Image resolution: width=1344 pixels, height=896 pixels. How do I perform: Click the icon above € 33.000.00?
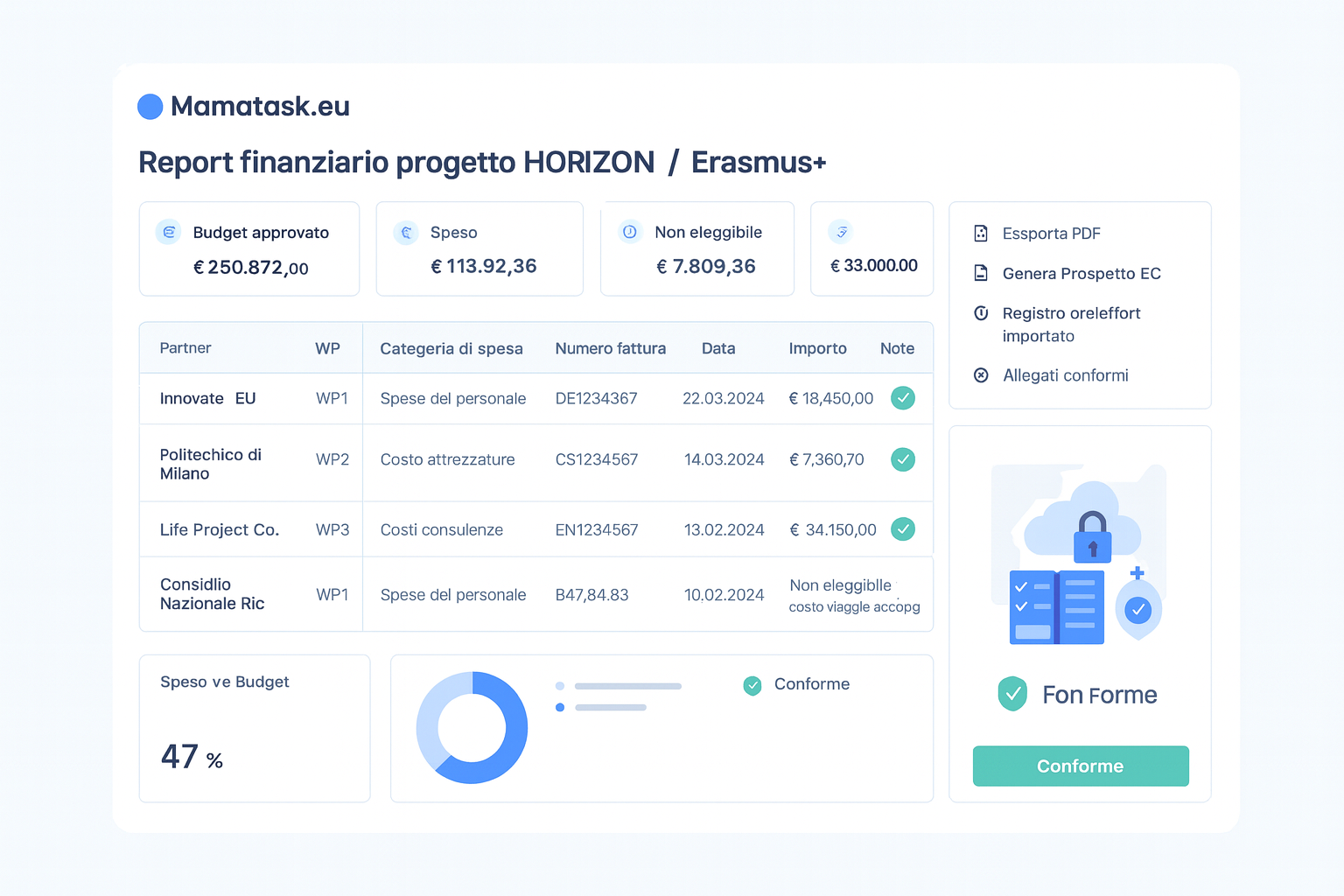(x=841, y=232)
